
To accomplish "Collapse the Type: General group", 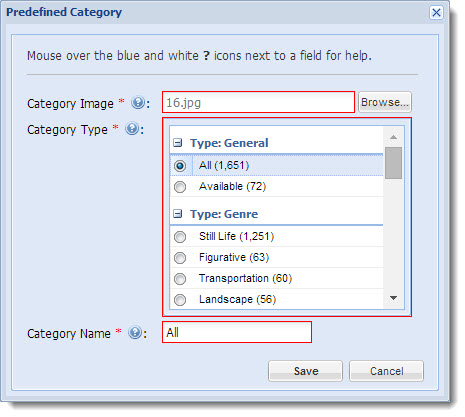I will pyautogui.click(x=178, y=143).
